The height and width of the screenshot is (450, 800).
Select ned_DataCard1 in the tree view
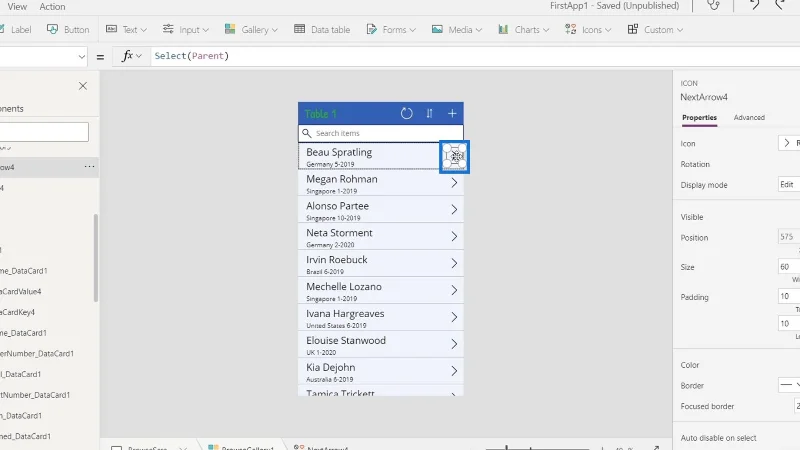pos(26,436)
